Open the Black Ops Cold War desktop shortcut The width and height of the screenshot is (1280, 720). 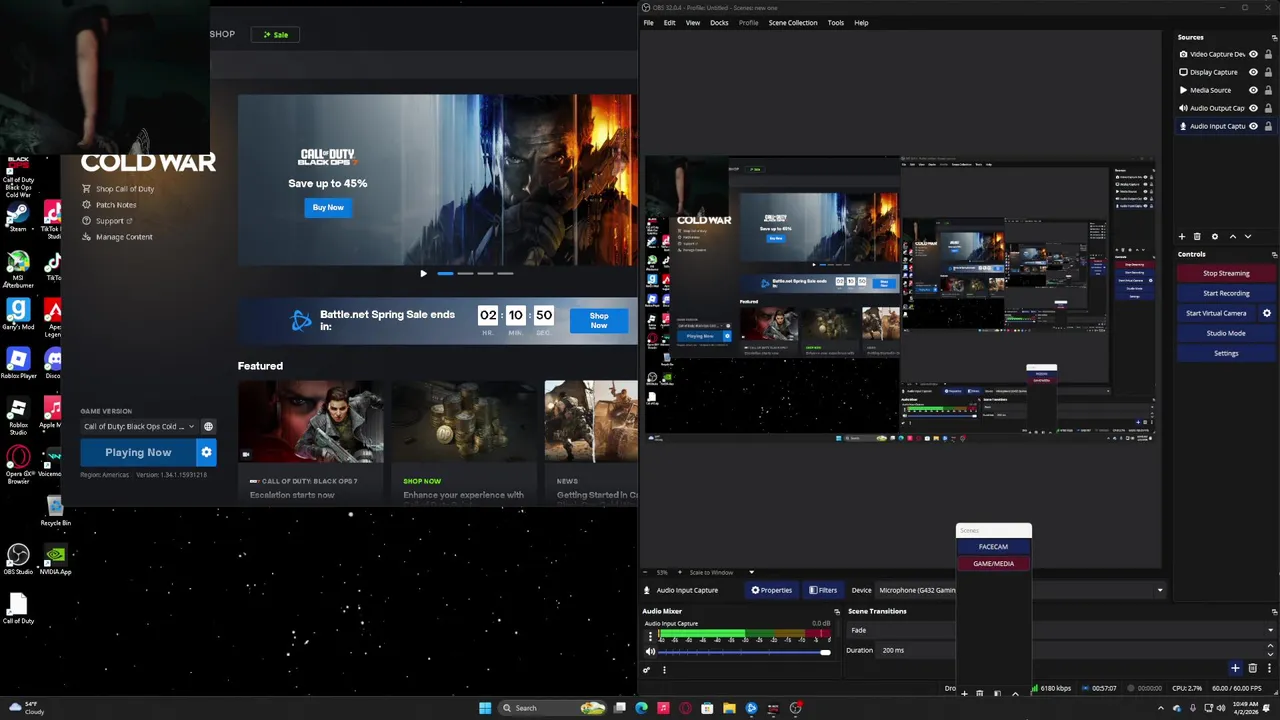(17, 177)
